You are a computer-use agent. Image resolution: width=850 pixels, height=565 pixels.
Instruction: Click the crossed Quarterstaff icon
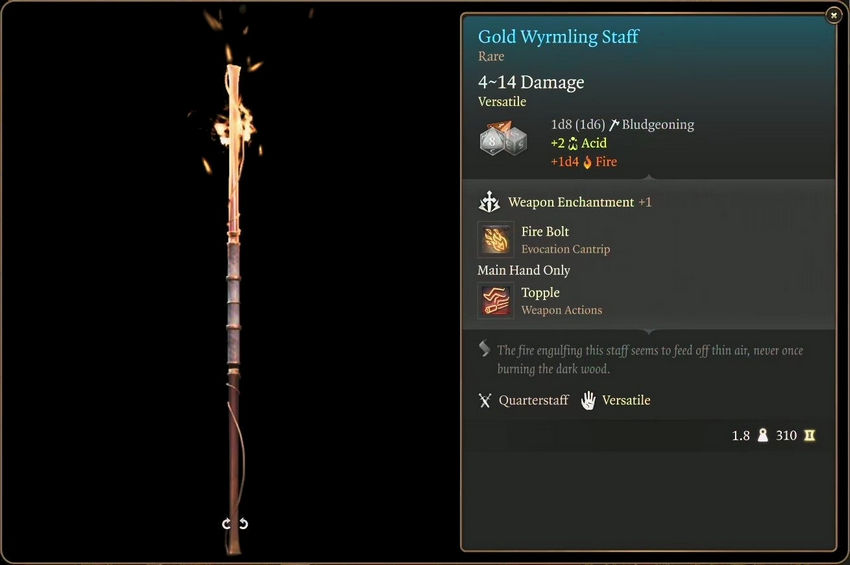click(x=485, y=401)
